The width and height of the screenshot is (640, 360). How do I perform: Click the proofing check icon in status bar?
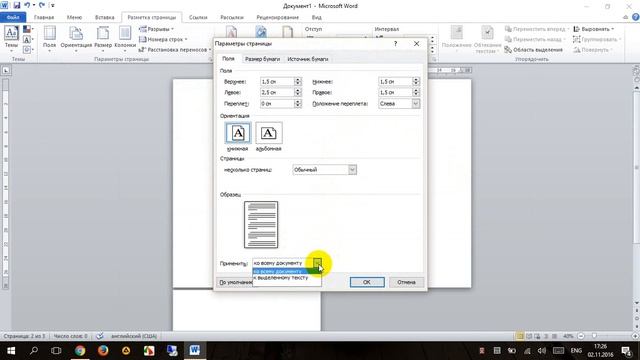(x=100, y=336)
